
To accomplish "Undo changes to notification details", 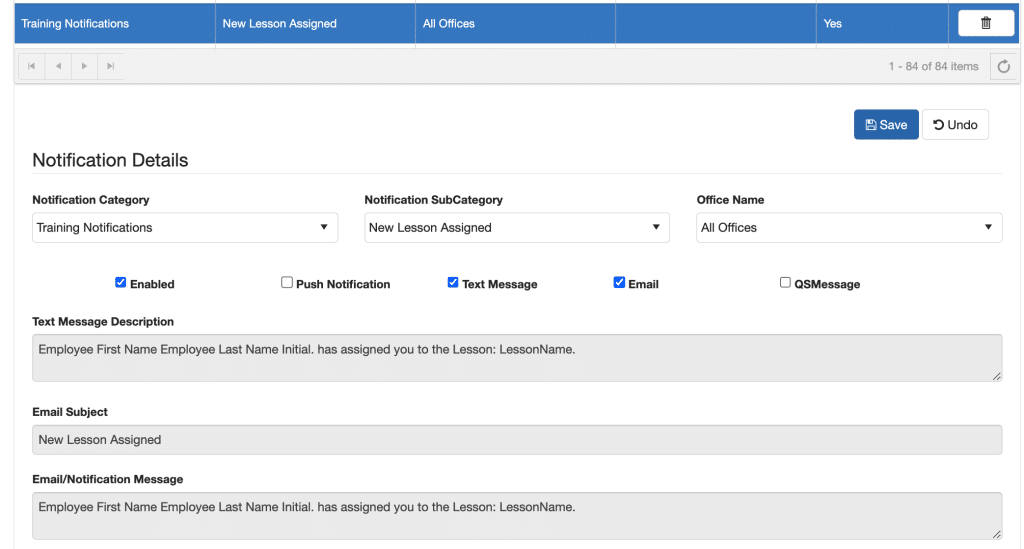I will [x=955, y=125].
